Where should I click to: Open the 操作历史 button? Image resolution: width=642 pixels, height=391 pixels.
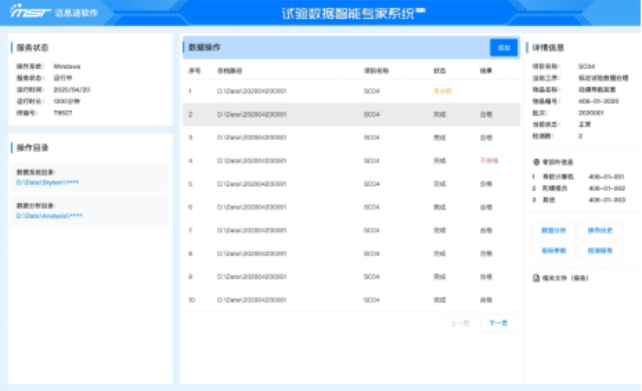coord(600,231)
